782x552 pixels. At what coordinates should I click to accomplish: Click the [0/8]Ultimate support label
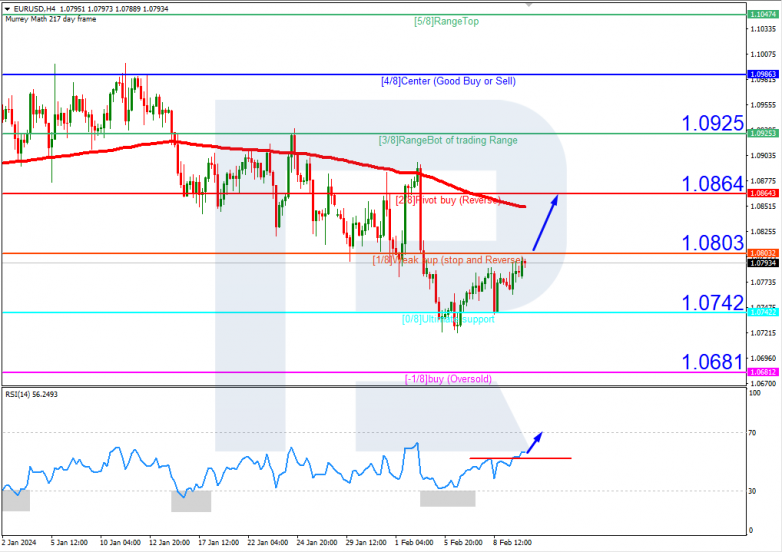(448, 319)
